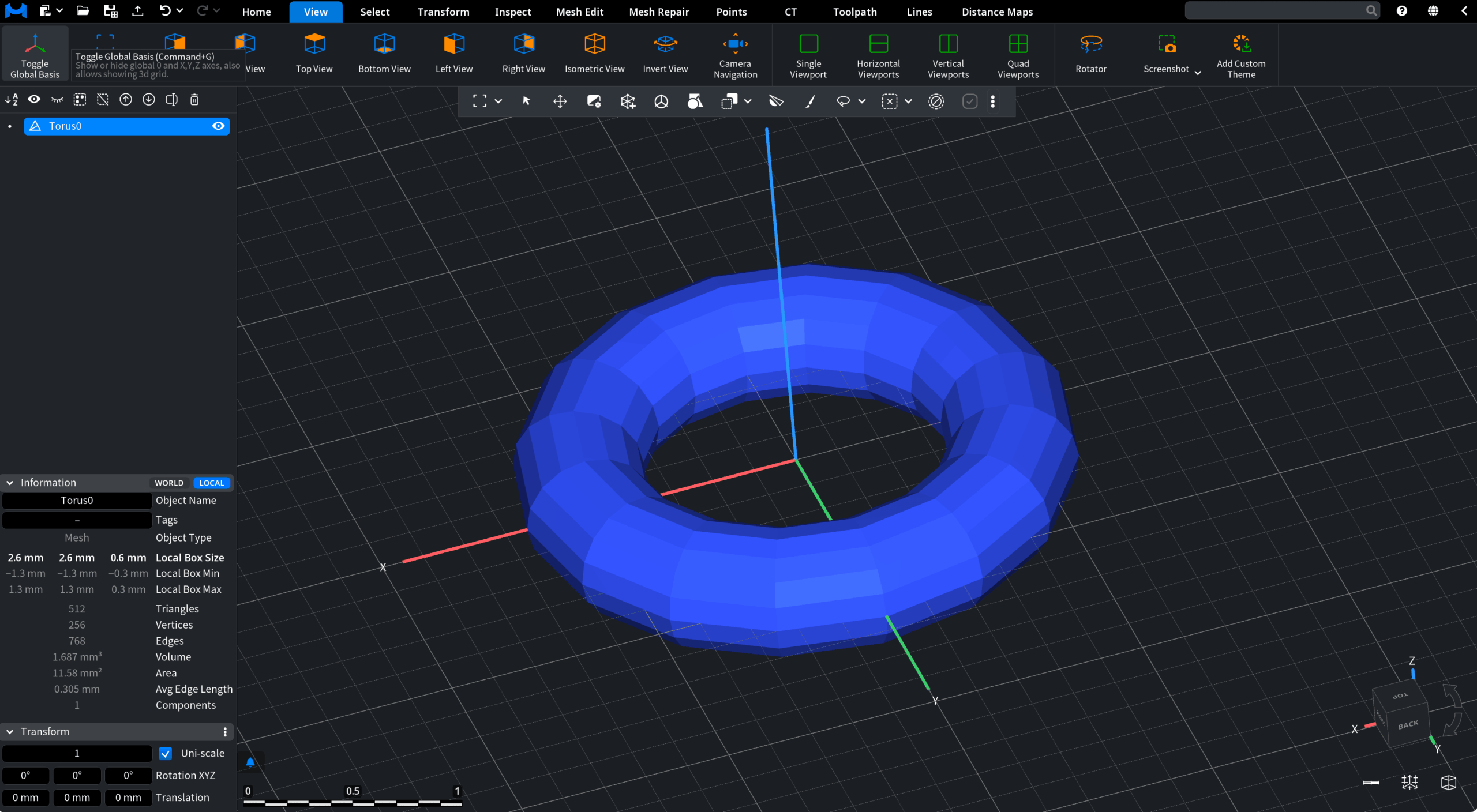1477x812 pixels.
Task: Open the Mesh Repair tab
Action: pos(659,12)
